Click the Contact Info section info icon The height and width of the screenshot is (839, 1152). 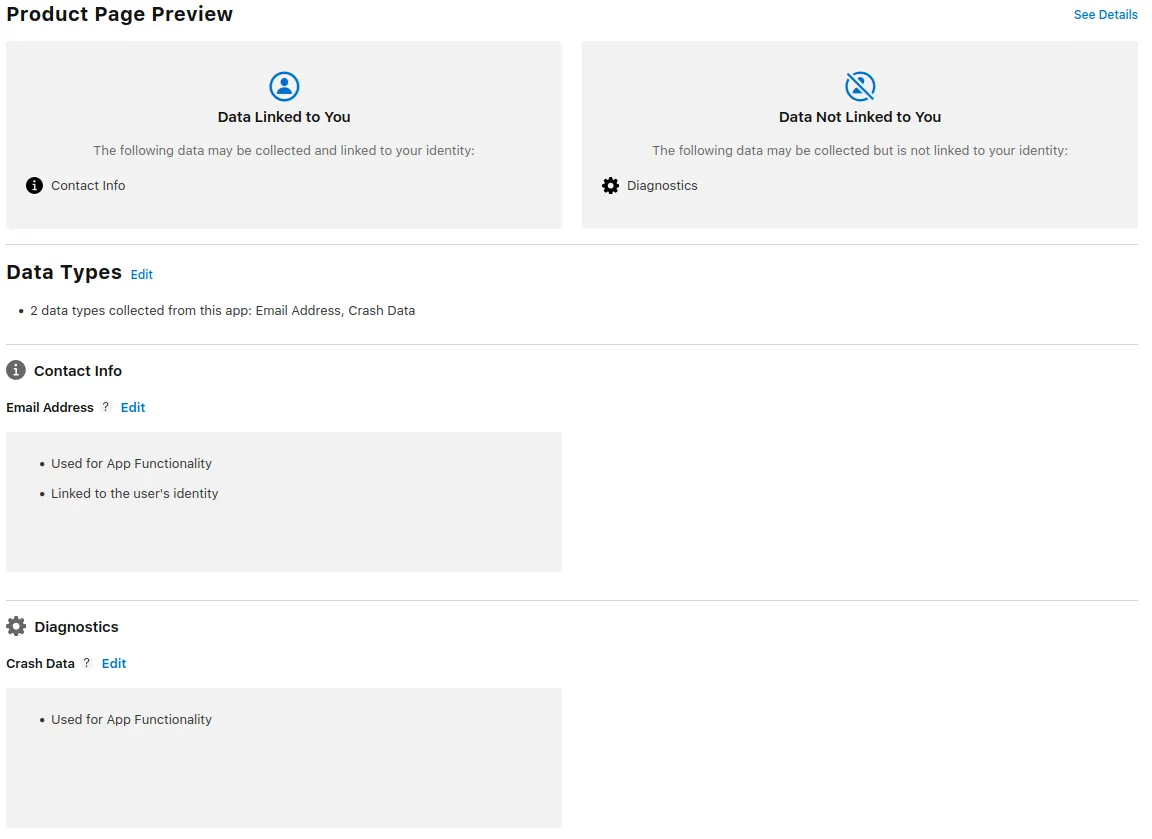(x=15, y=370)
